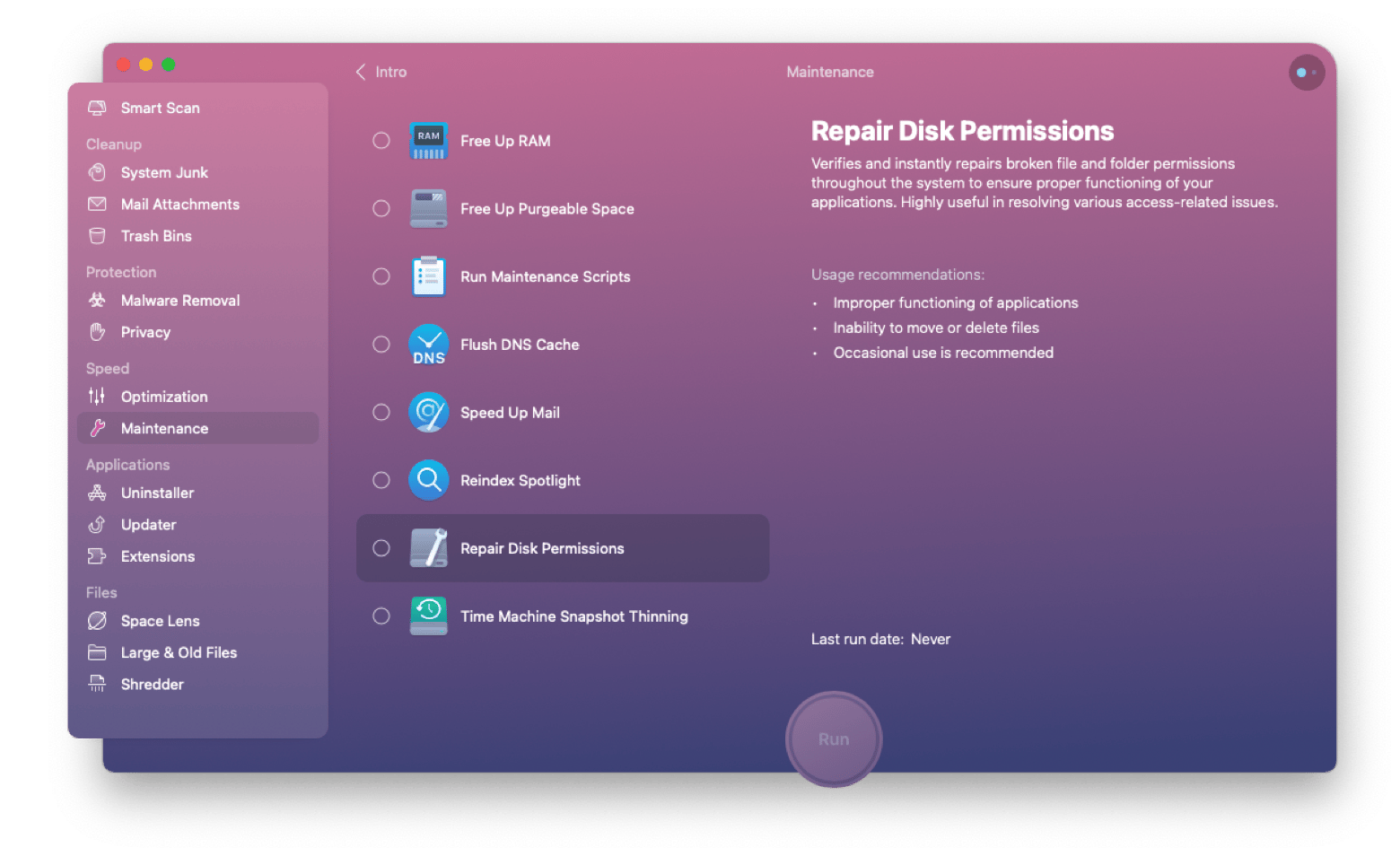Click the Trash Bins bucket icon
1400x856 pixels.
coord(97,236)
